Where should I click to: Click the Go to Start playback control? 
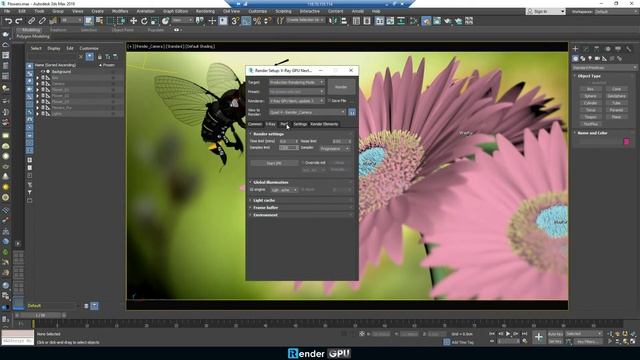pyautogui.click(x=492, y=334)
